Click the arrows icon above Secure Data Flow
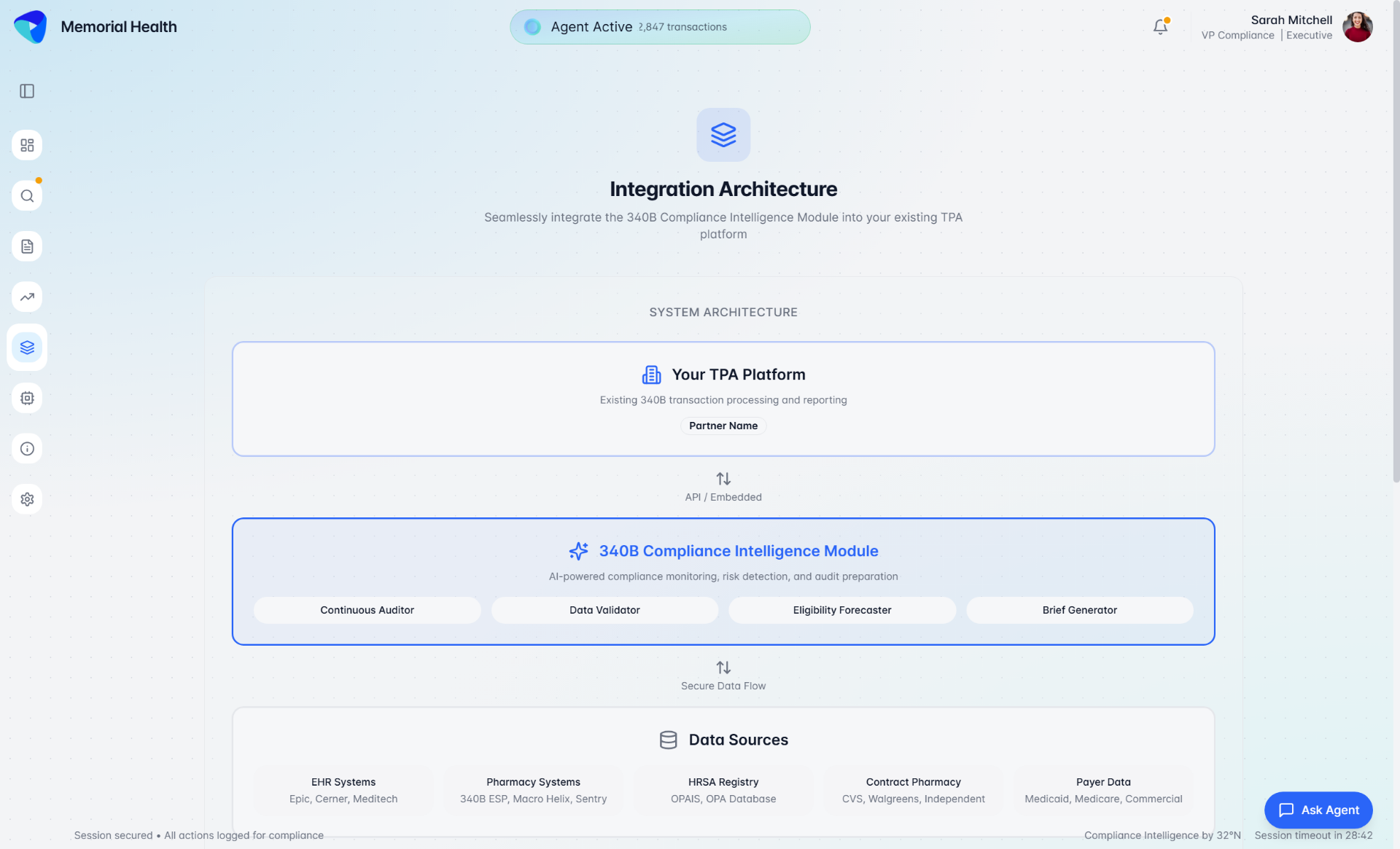The height and width of the screenshot is (849, 1400). (723, 668)
